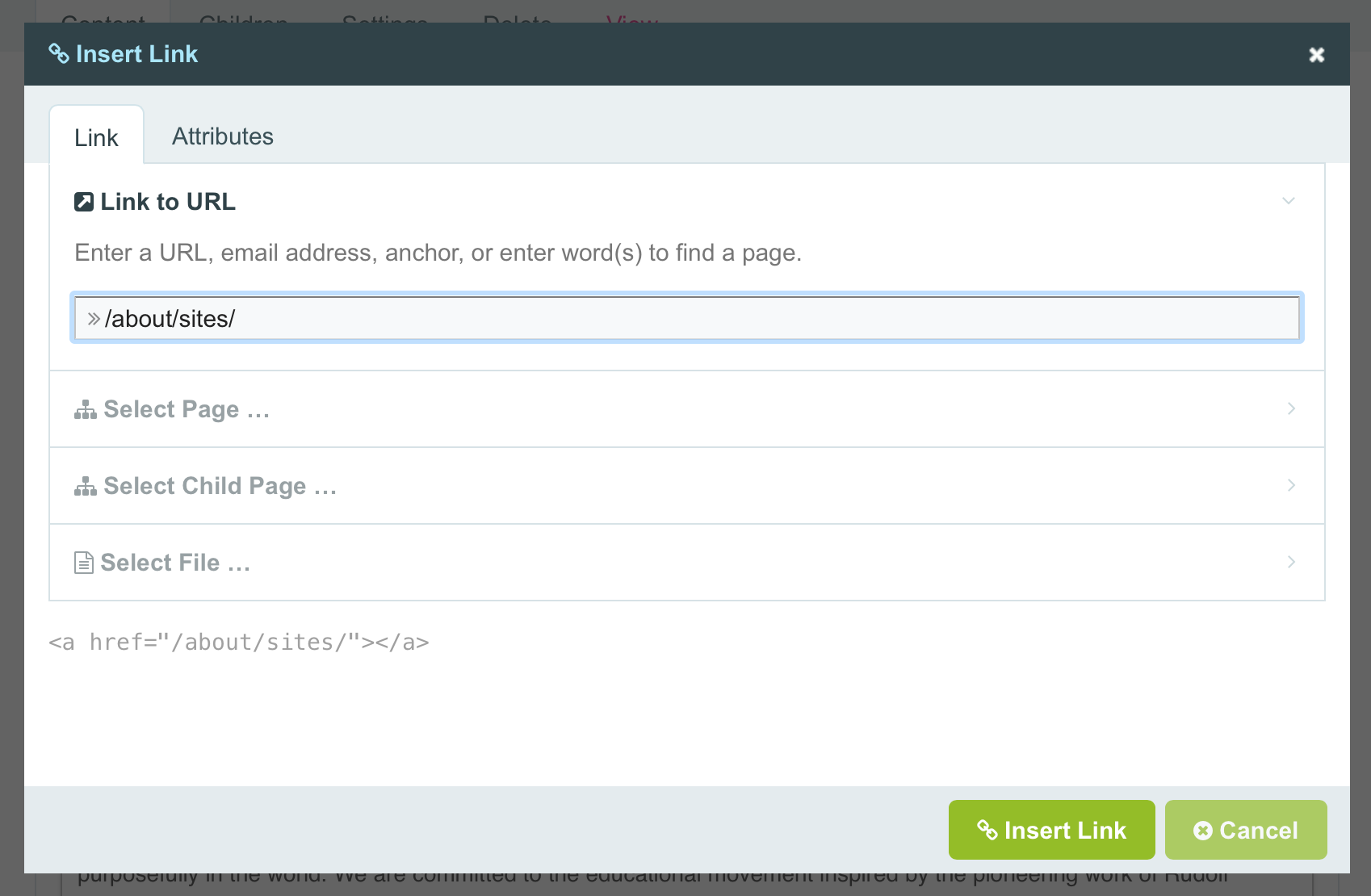Click the document icon next to Select File
The image size is (1371, 896).
point(84,563)
